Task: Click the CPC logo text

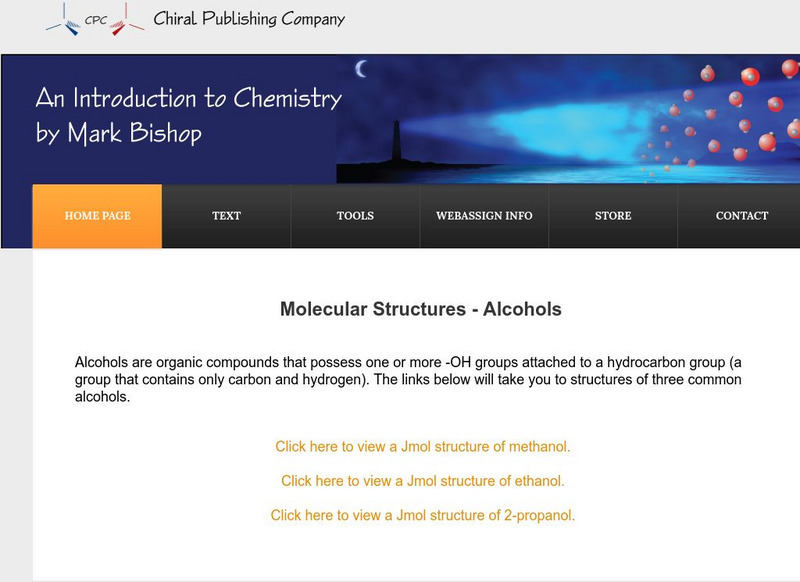Action: point(96,17)
